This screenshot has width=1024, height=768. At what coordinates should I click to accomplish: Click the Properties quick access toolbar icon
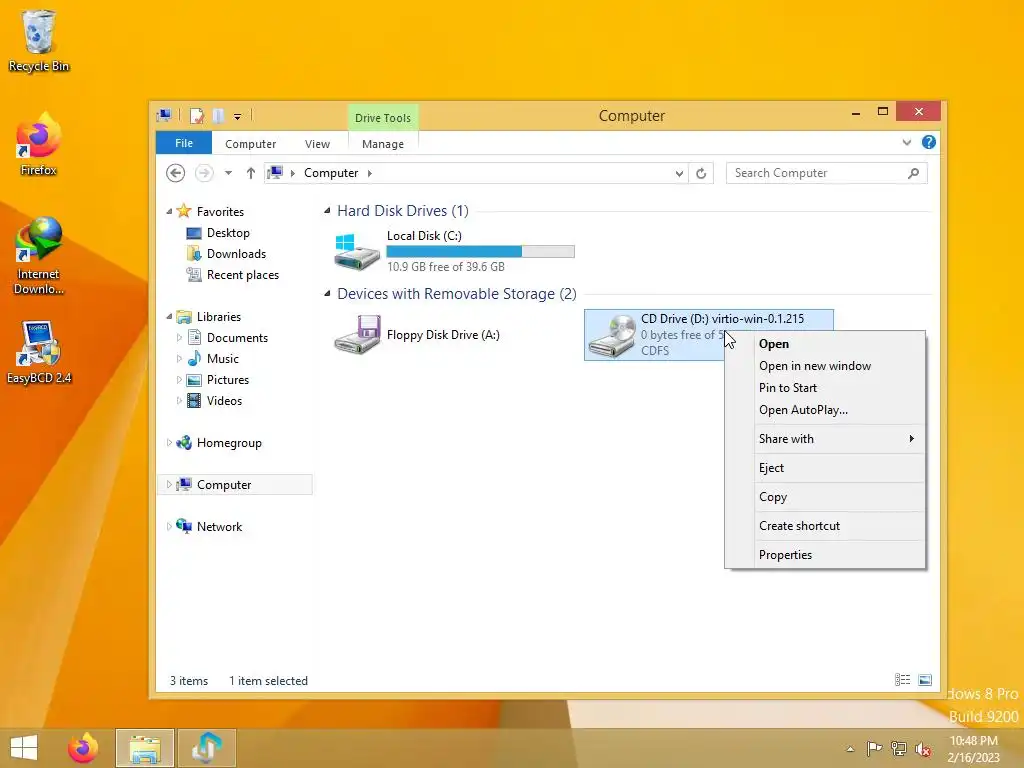197,116
